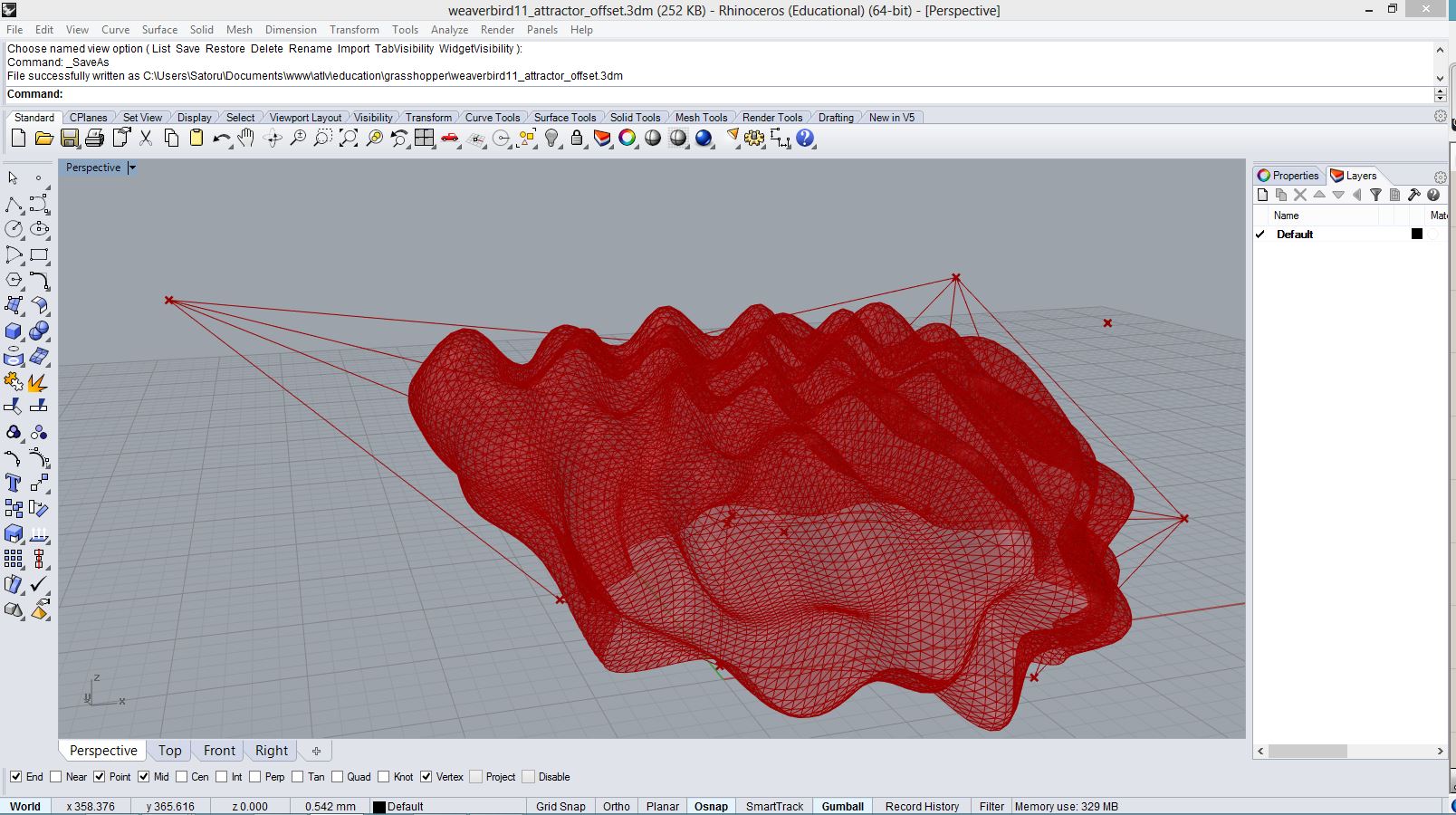The image size is (1456, 815).
Task: Select the Circle drawing tool
Action: click(14, 229)
